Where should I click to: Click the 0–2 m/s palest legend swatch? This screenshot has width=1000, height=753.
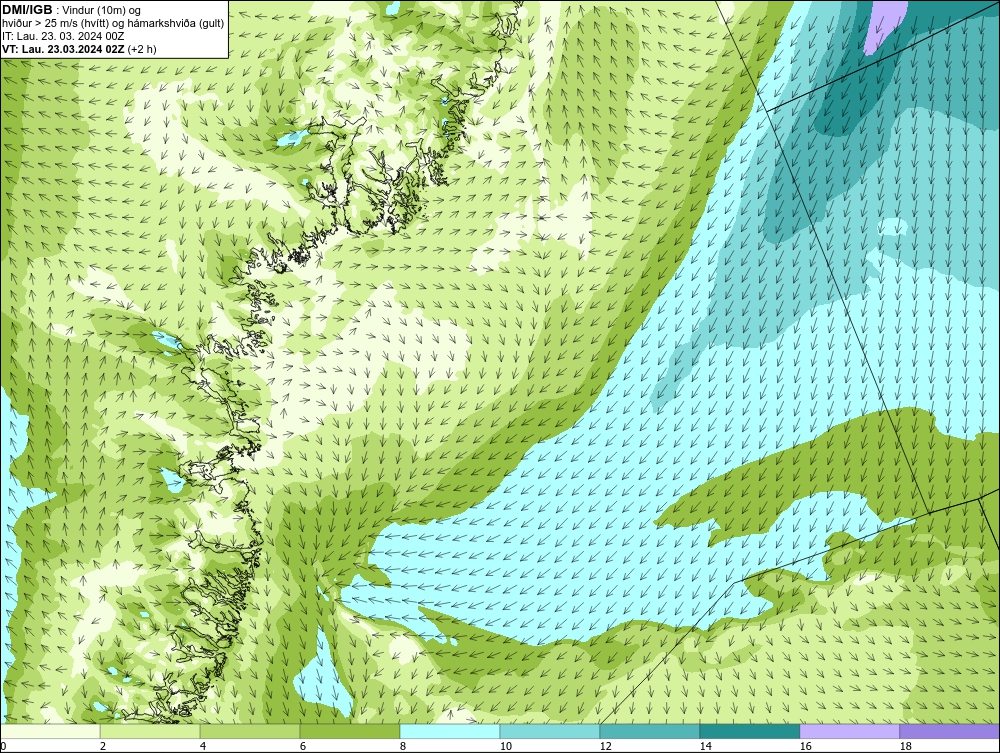[50, 731]
